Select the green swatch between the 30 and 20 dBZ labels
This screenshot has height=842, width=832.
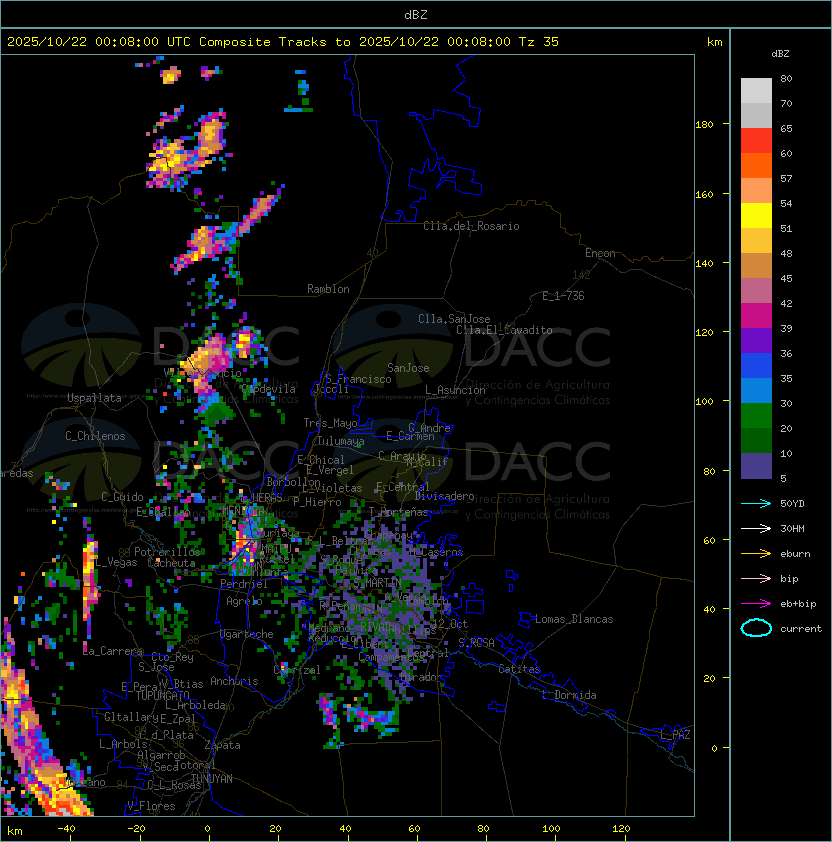[x=756, y=416]
